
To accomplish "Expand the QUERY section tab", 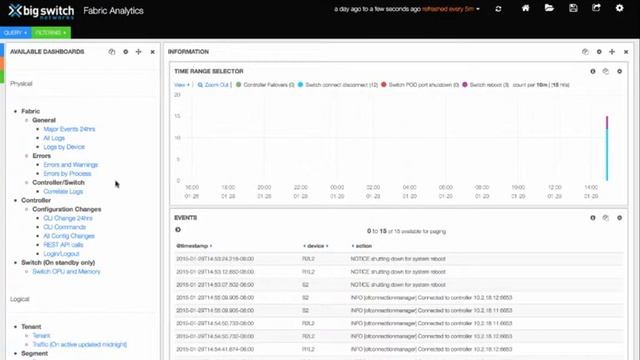I will click(16, 33).
